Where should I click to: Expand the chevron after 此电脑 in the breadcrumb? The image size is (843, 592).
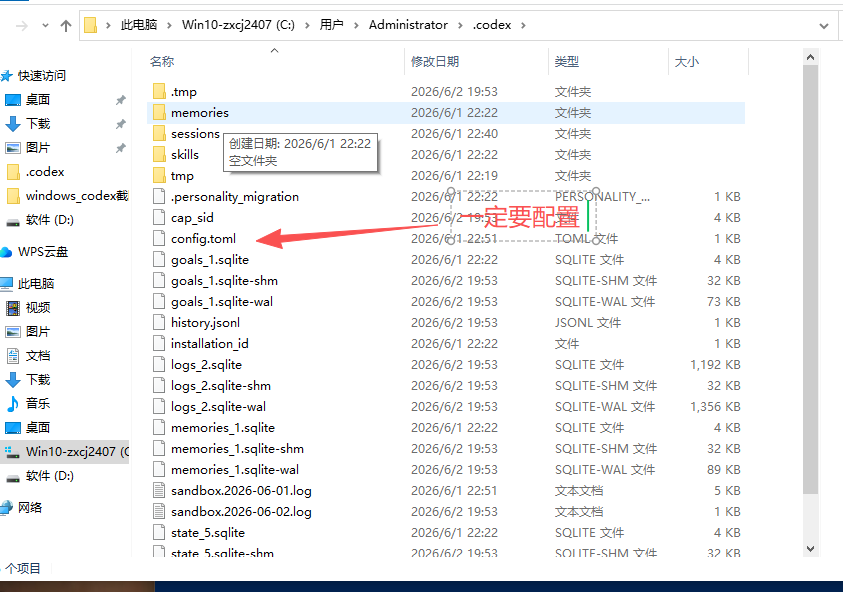tap(170, 25)
